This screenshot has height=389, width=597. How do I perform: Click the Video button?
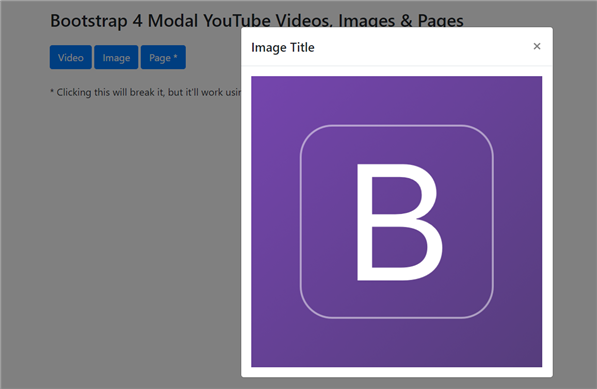pos(71,57)
